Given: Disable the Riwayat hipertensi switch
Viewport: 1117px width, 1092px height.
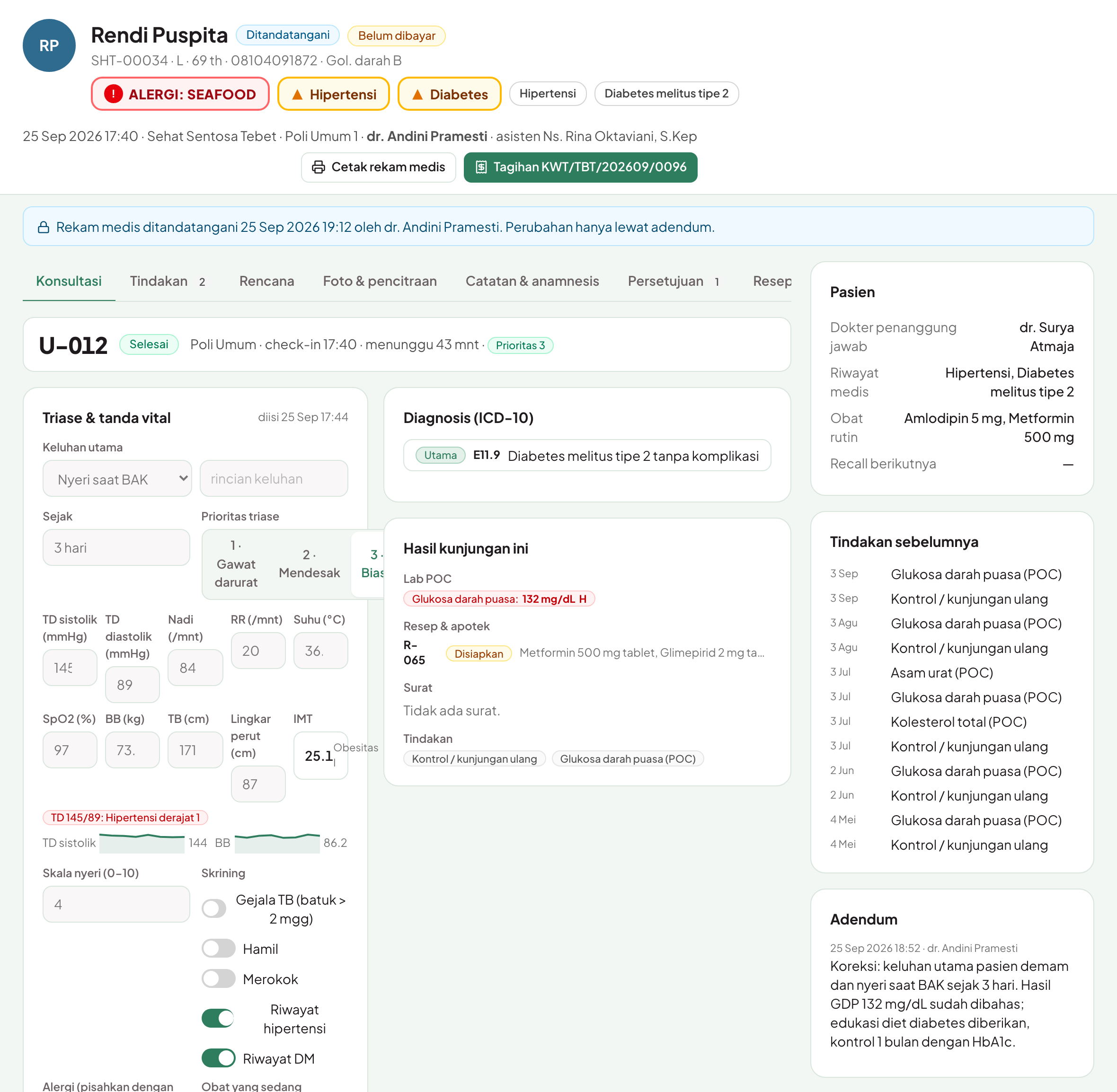Looking at the screenshot, I should [x=219, y=1019].
